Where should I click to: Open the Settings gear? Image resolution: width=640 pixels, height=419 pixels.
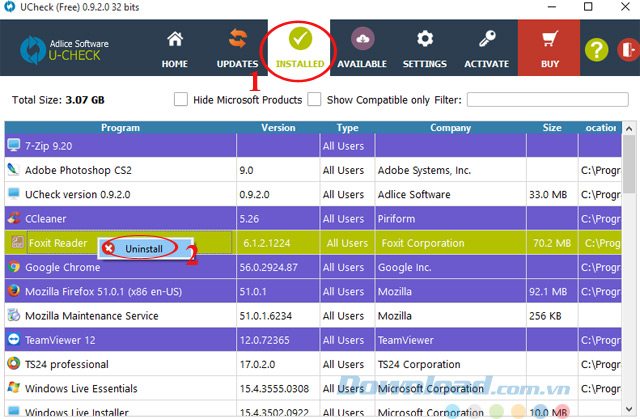tap(424, 48)
